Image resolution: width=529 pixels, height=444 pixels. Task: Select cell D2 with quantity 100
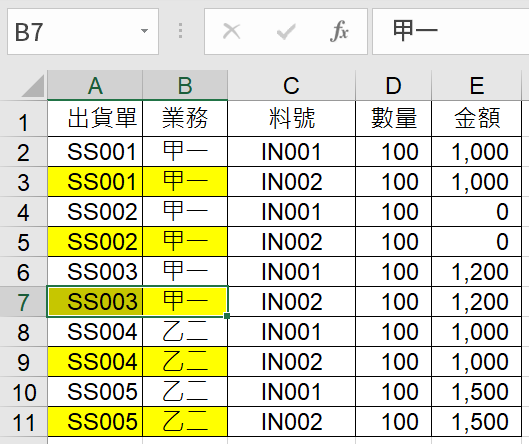393,152
